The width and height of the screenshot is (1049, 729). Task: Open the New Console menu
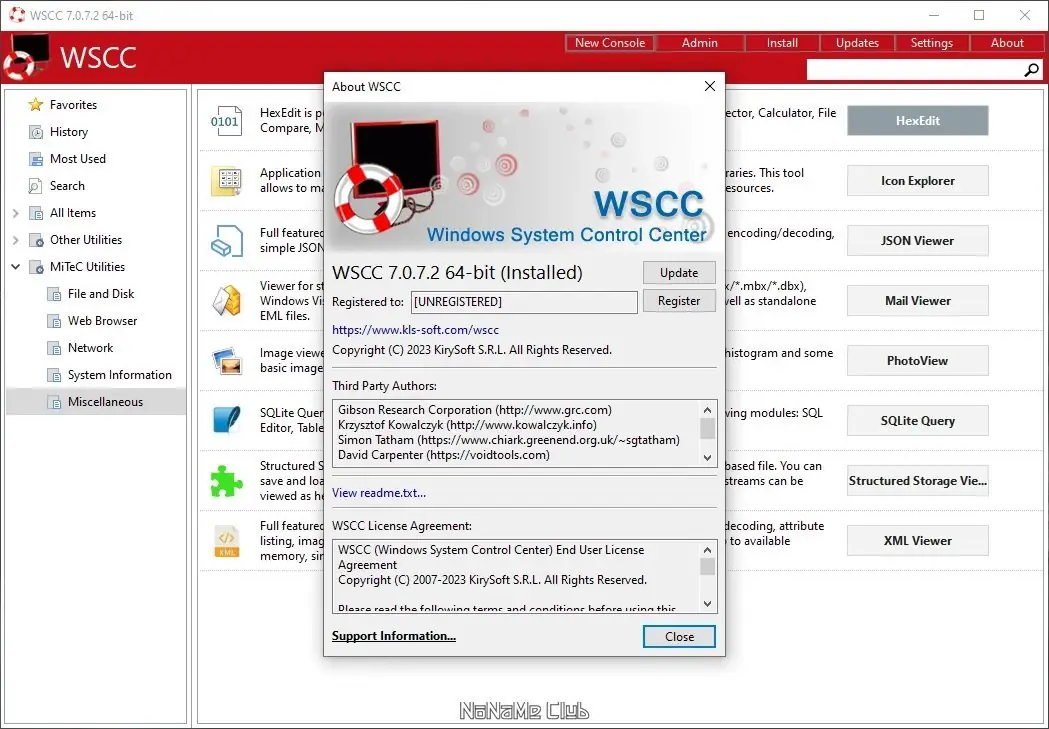(x=609, y=43)
